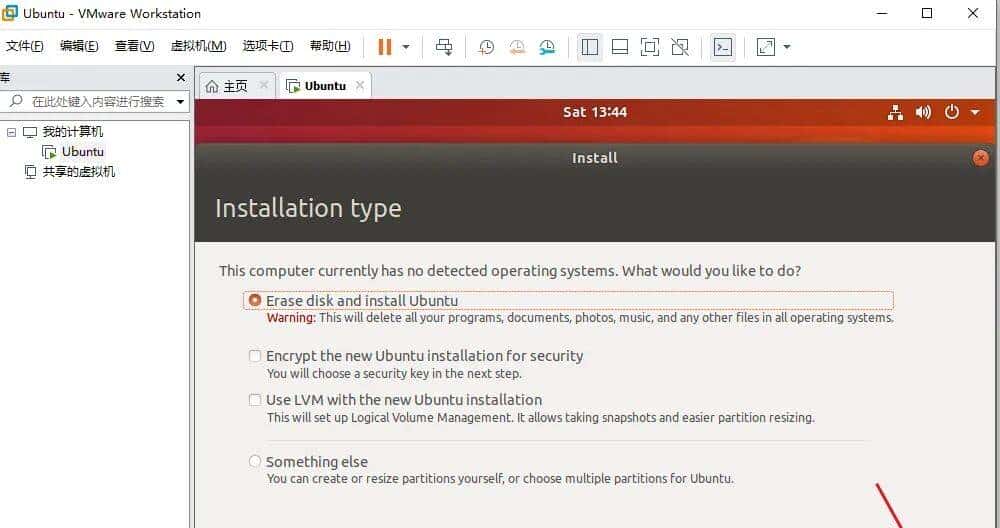Open the console view icon

click(723, 47)
